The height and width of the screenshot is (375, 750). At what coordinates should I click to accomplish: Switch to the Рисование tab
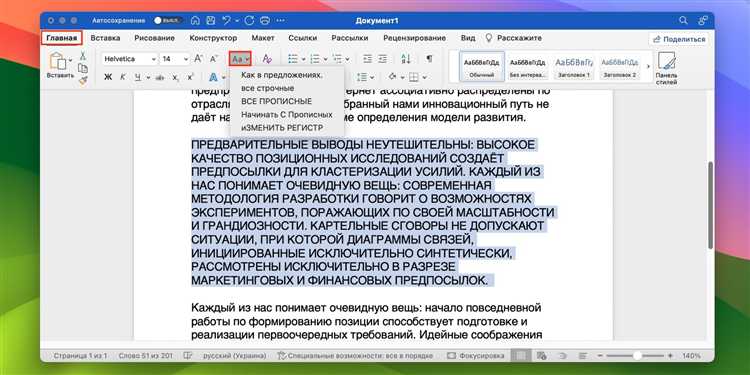point(154,38)
